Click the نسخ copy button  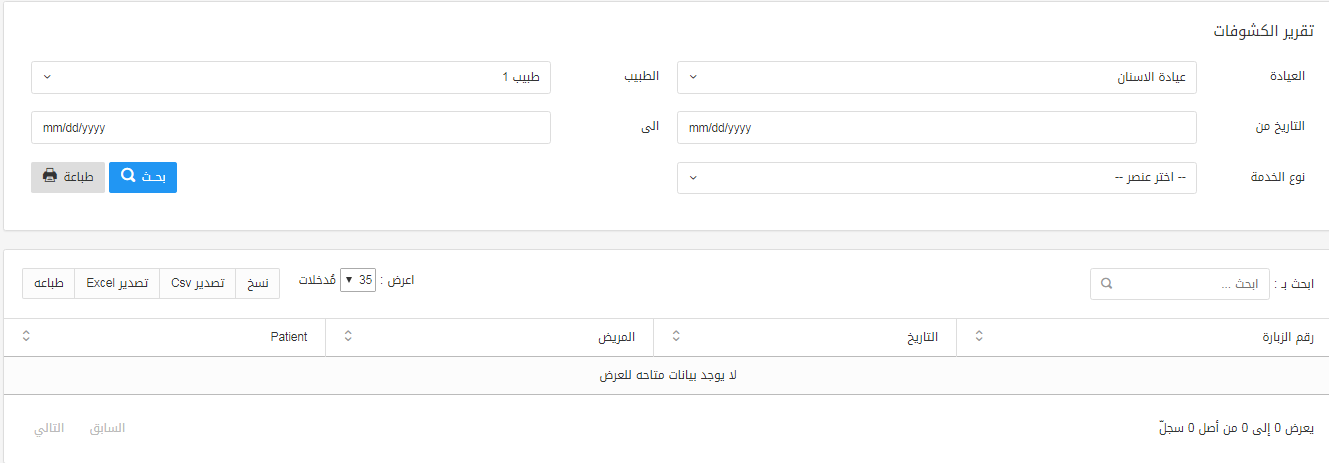pos(258,283)
